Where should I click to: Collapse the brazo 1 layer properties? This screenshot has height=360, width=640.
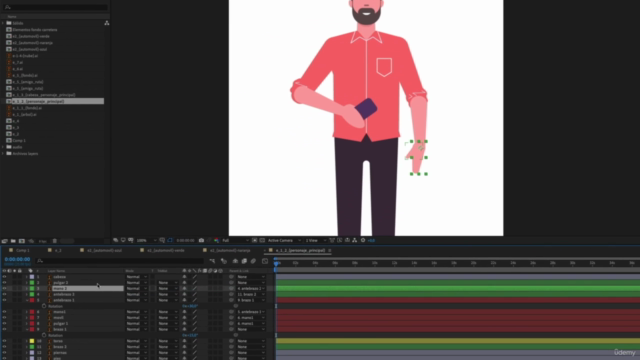click(x=27, y=329)
